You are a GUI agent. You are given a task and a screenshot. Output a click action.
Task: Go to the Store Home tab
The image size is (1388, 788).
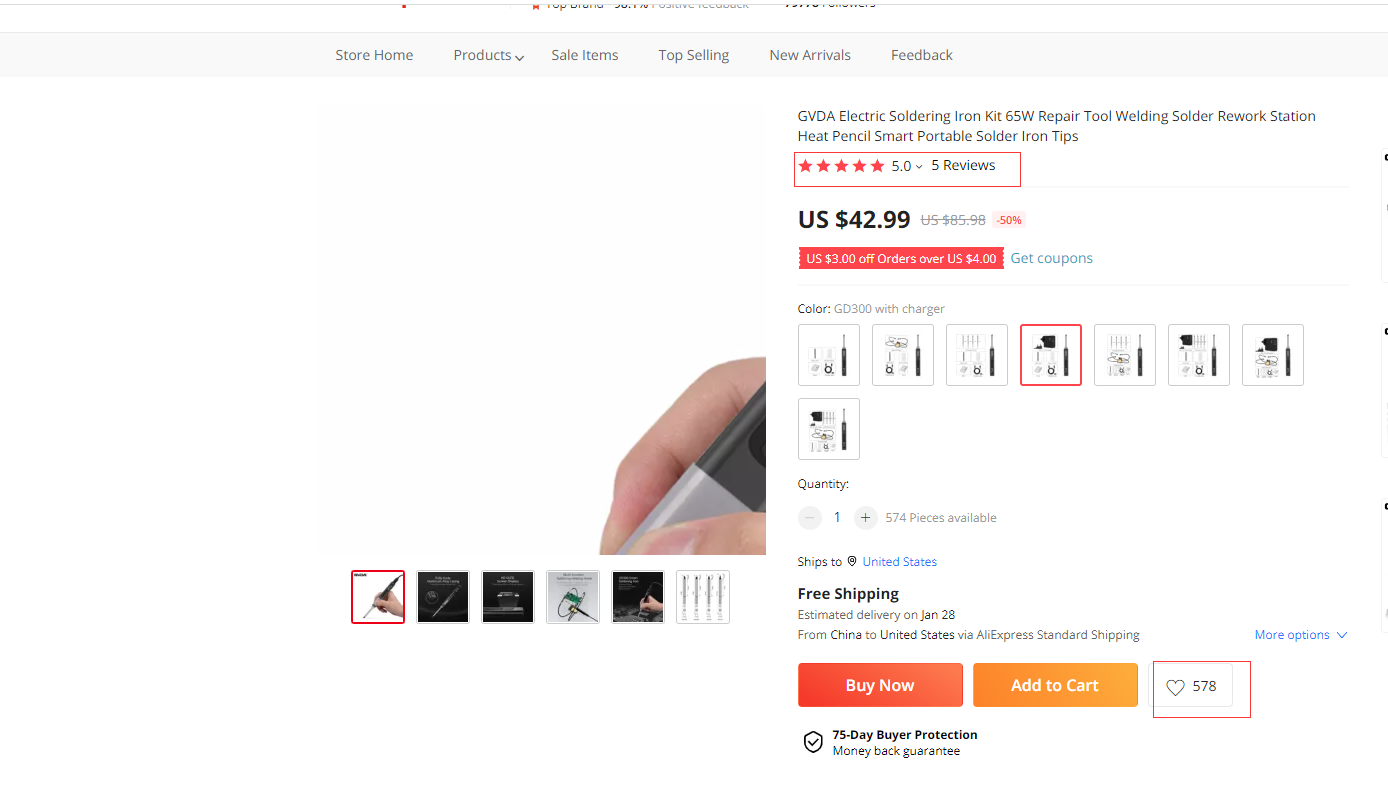click(x=374, y=56)
